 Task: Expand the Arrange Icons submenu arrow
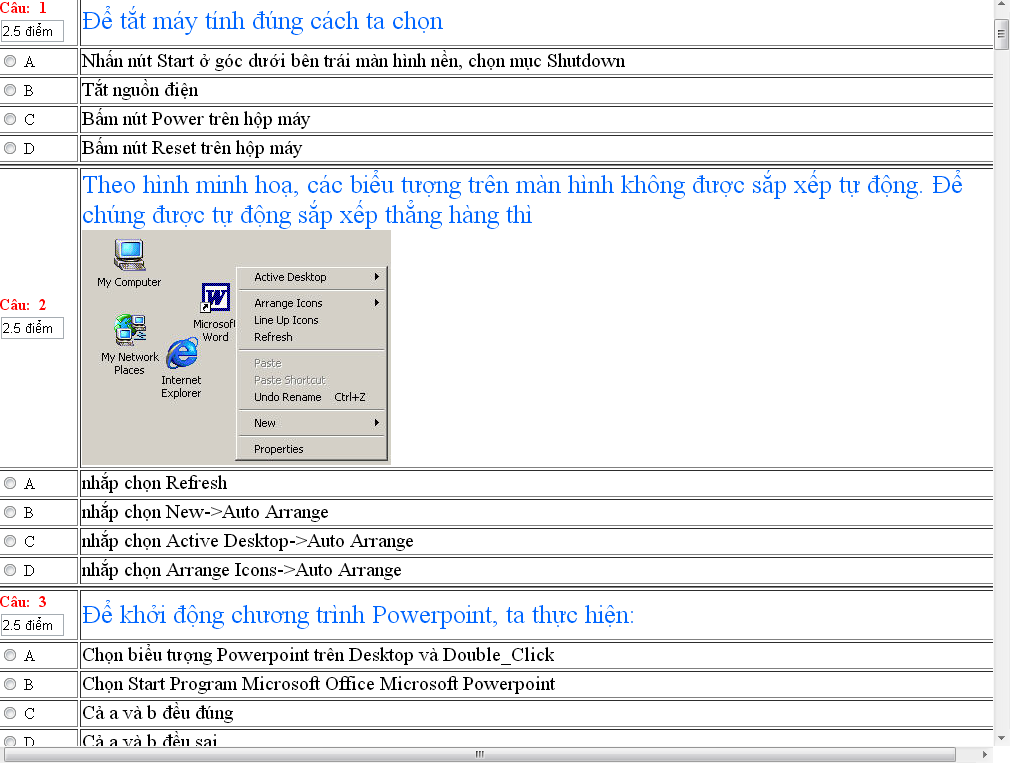[x=377, y=303]
